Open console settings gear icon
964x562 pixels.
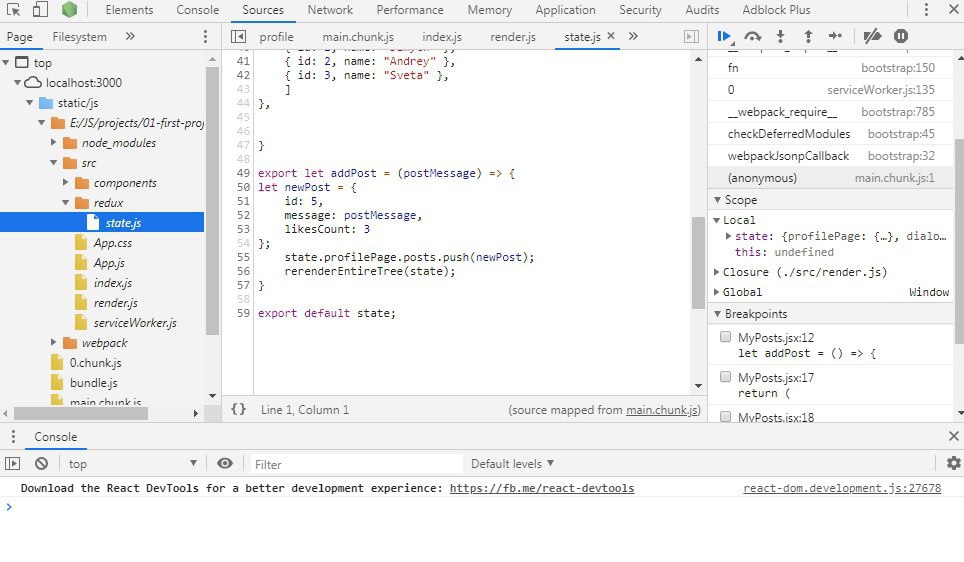tap(953, 464)
